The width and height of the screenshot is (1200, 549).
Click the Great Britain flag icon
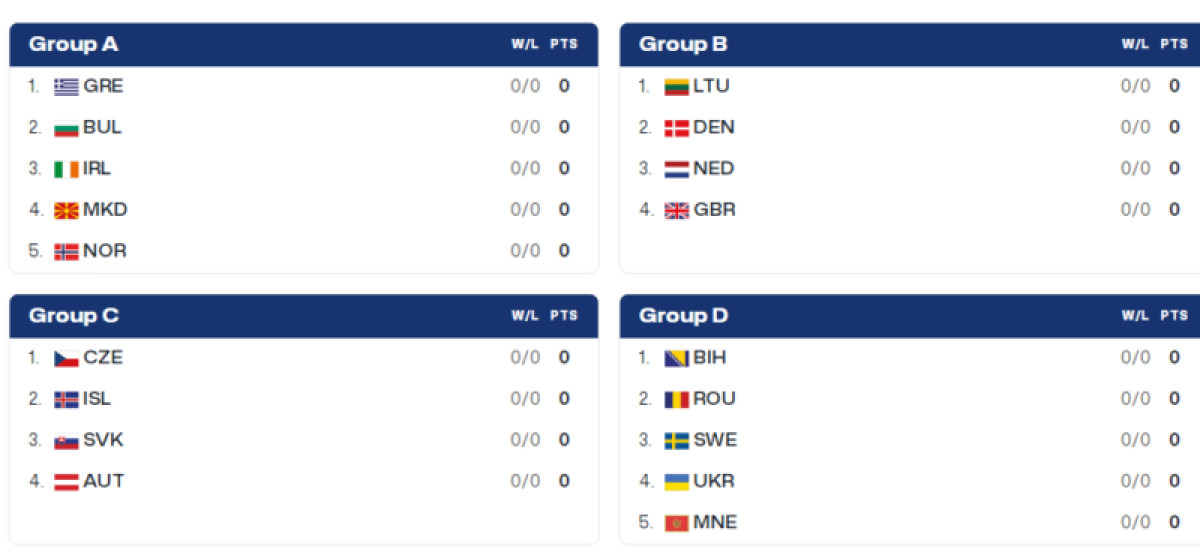click(x=677, y=210)
